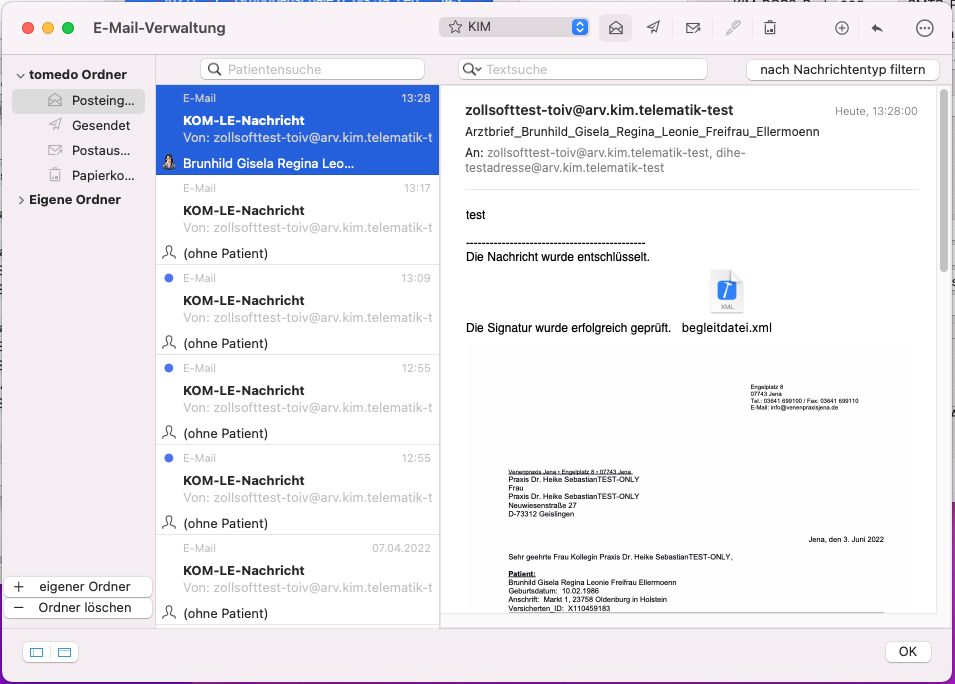Select the Postausgang folder
955x684 pixels.
tap(79, 150)
